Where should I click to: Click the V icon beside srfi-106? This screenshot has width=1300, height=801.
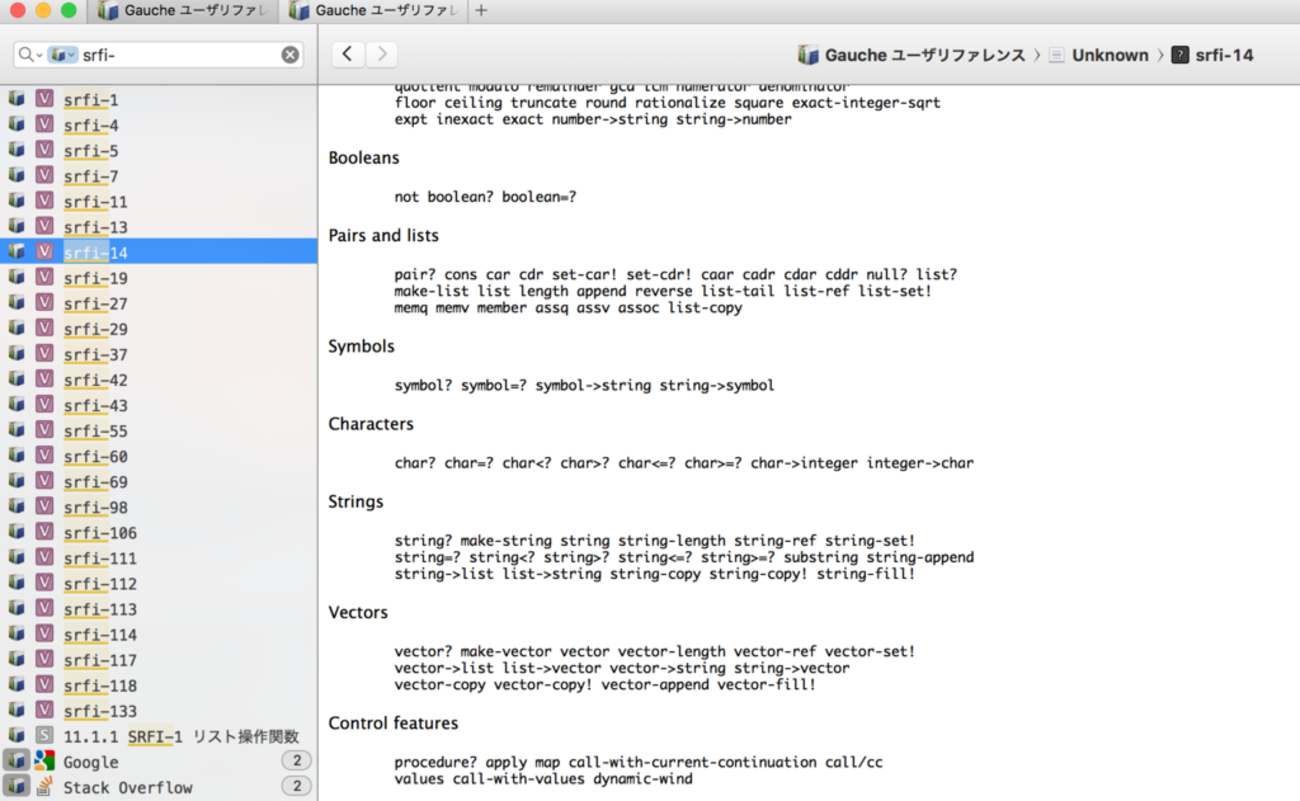click(44, 532)
